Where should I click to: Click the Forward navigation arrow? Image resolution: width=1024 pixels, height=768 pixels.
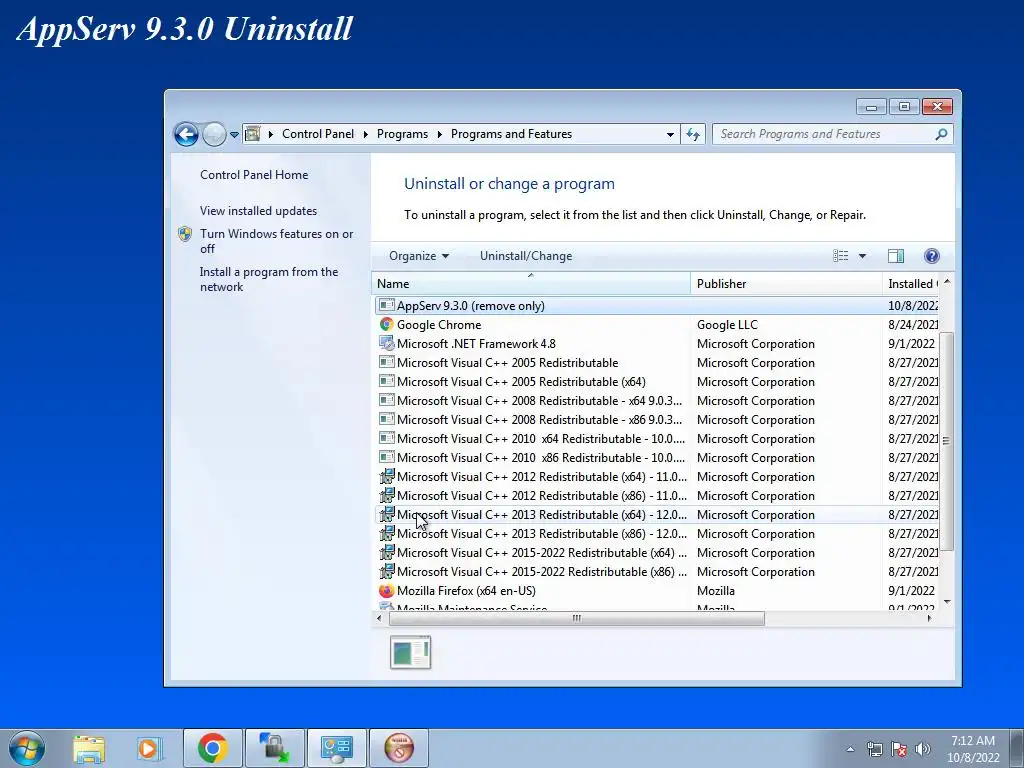214,135
